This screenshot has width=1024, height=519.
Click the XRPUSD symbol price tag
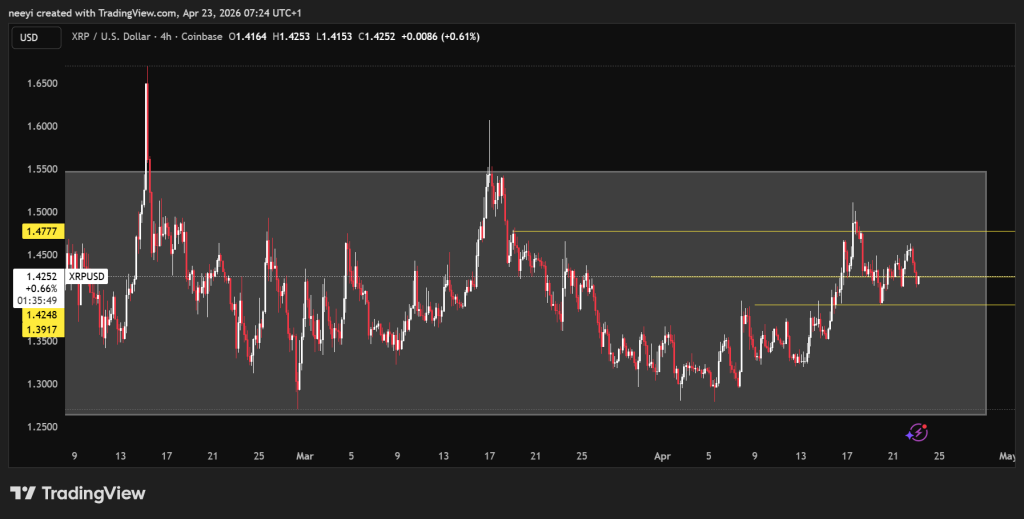click(x=85, y=277)
